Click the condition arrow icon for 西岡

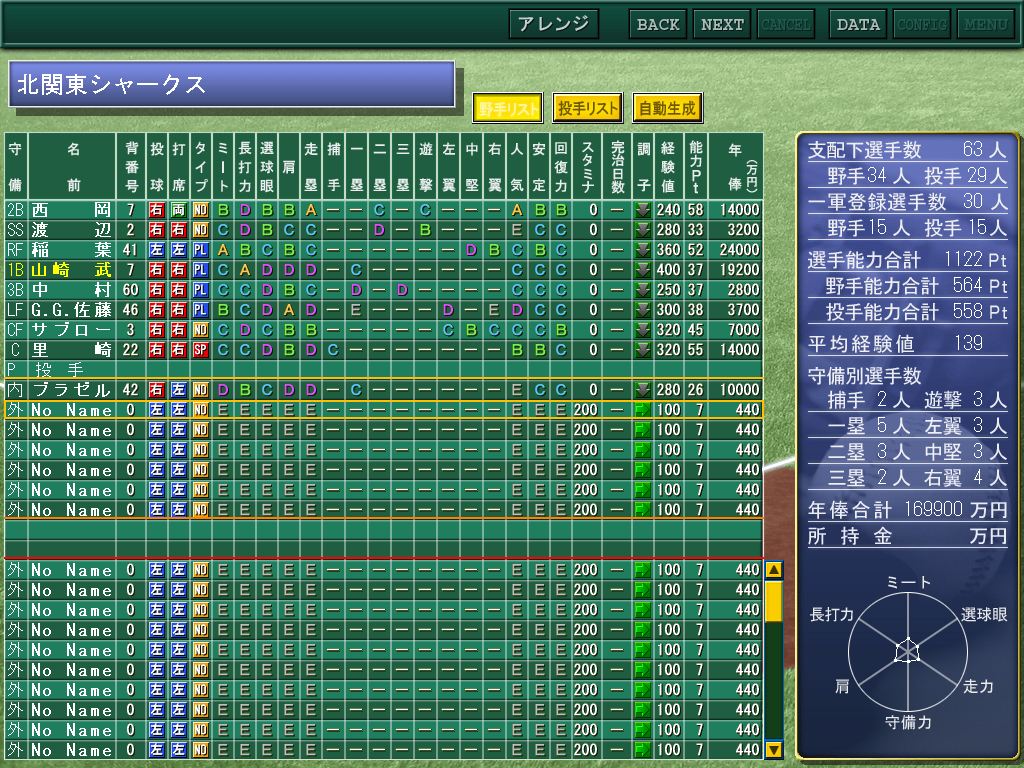click(x=643, y=210)
